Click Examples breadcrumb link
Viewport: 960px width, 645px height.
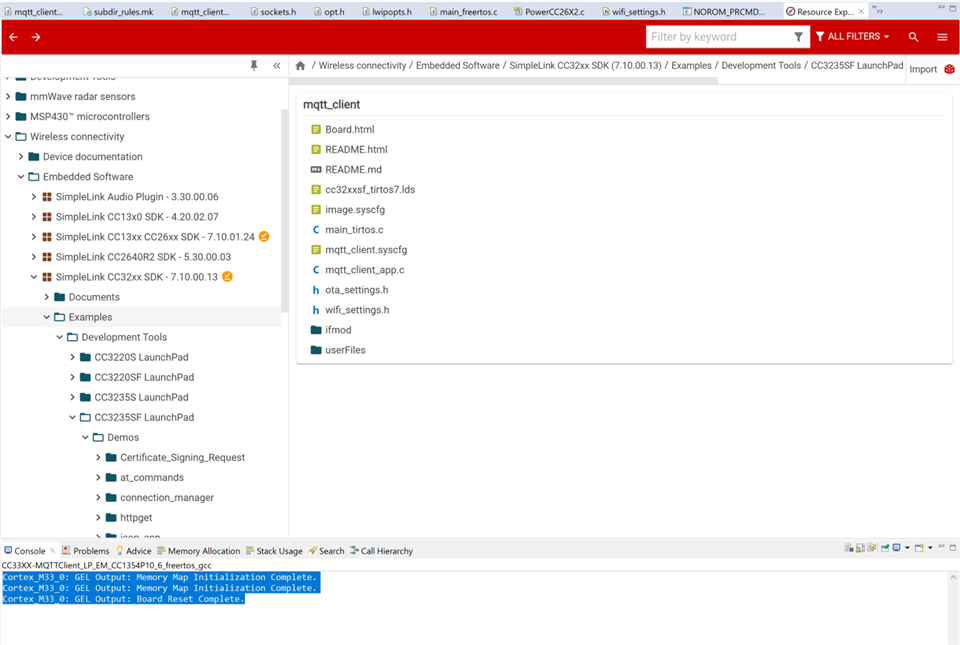point(691,65)
